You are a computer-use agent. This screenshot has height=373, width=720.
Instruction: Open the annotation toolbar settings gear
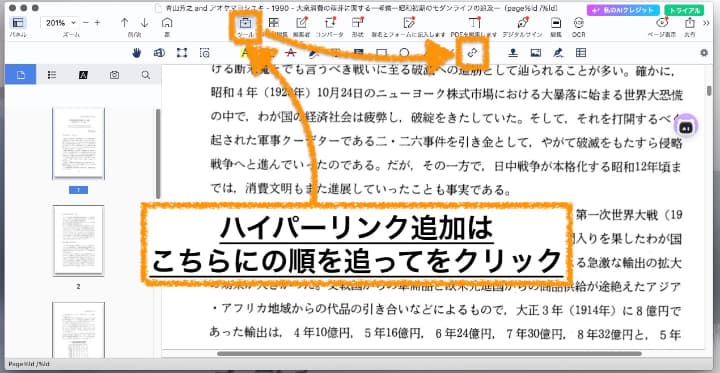(704, 53)
